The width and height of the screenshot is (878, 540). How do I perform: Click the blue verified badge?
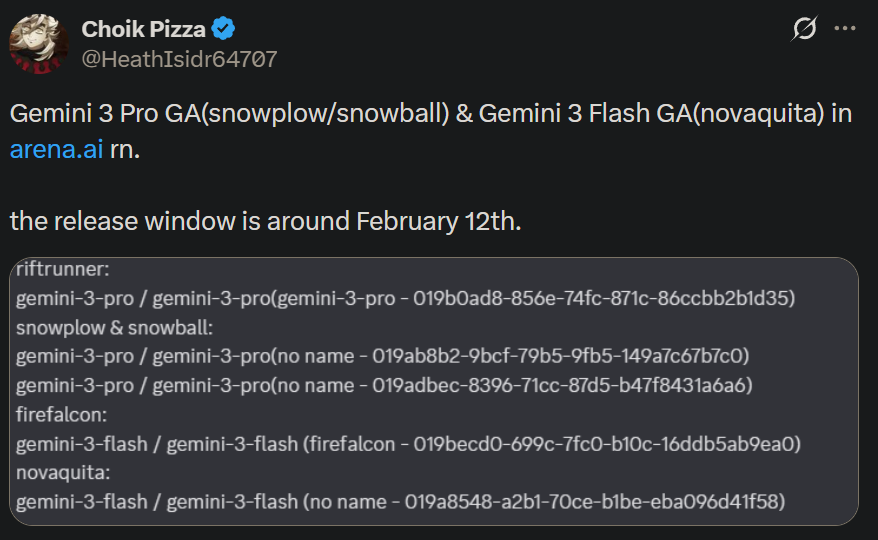(x=225, y=29)
